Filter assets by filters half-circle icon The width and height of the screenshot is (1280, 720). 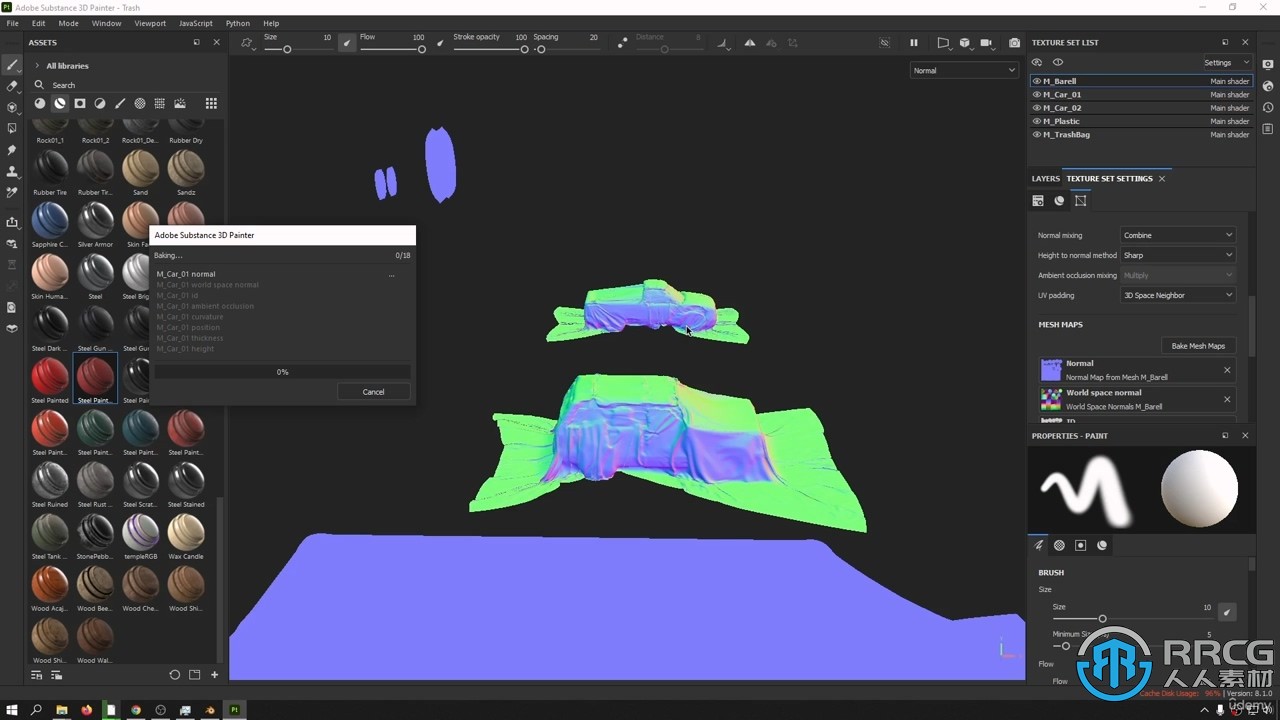(100, 103)
